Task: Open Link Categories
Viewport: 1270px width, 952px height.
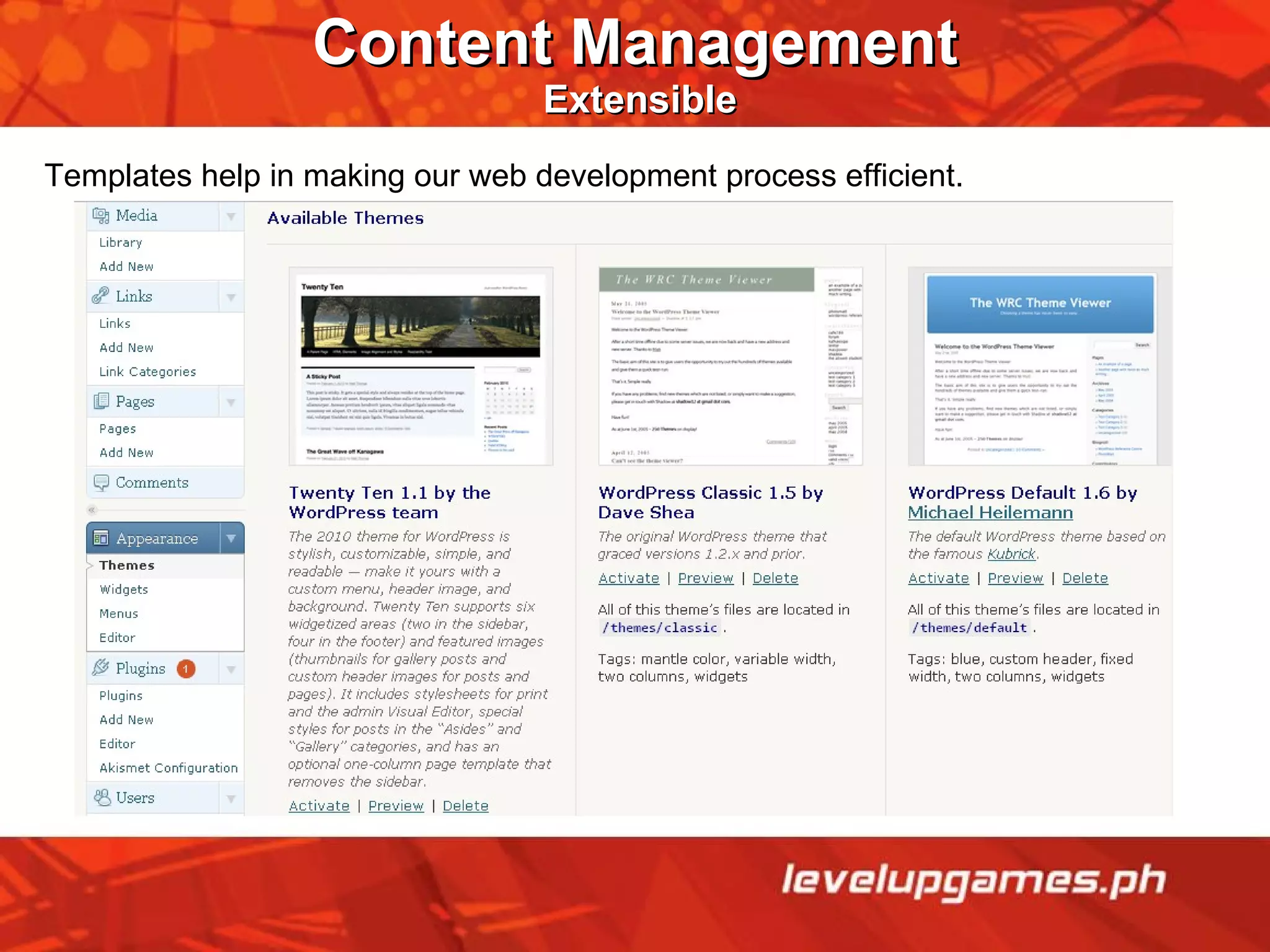Action: tap(148, 371)
